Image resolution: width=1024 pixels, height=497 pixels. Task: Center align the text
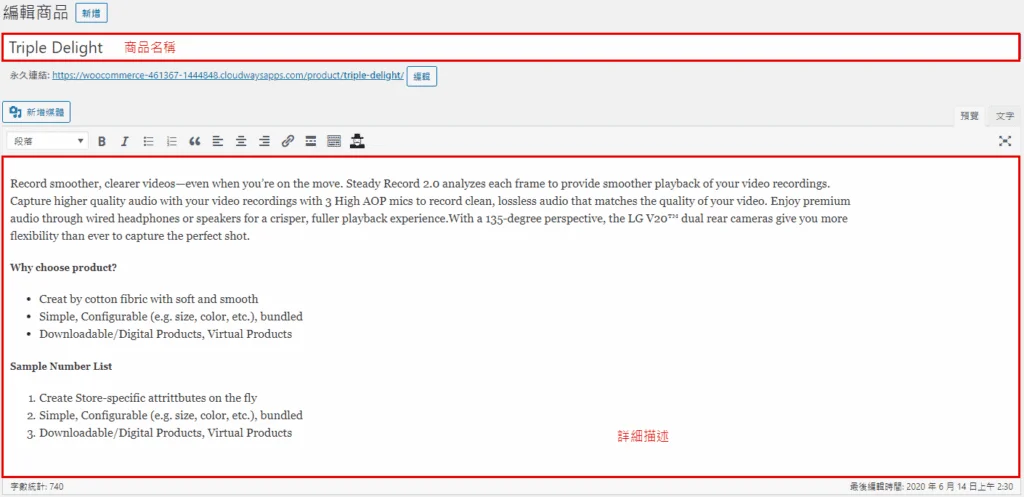pos(241,141)
